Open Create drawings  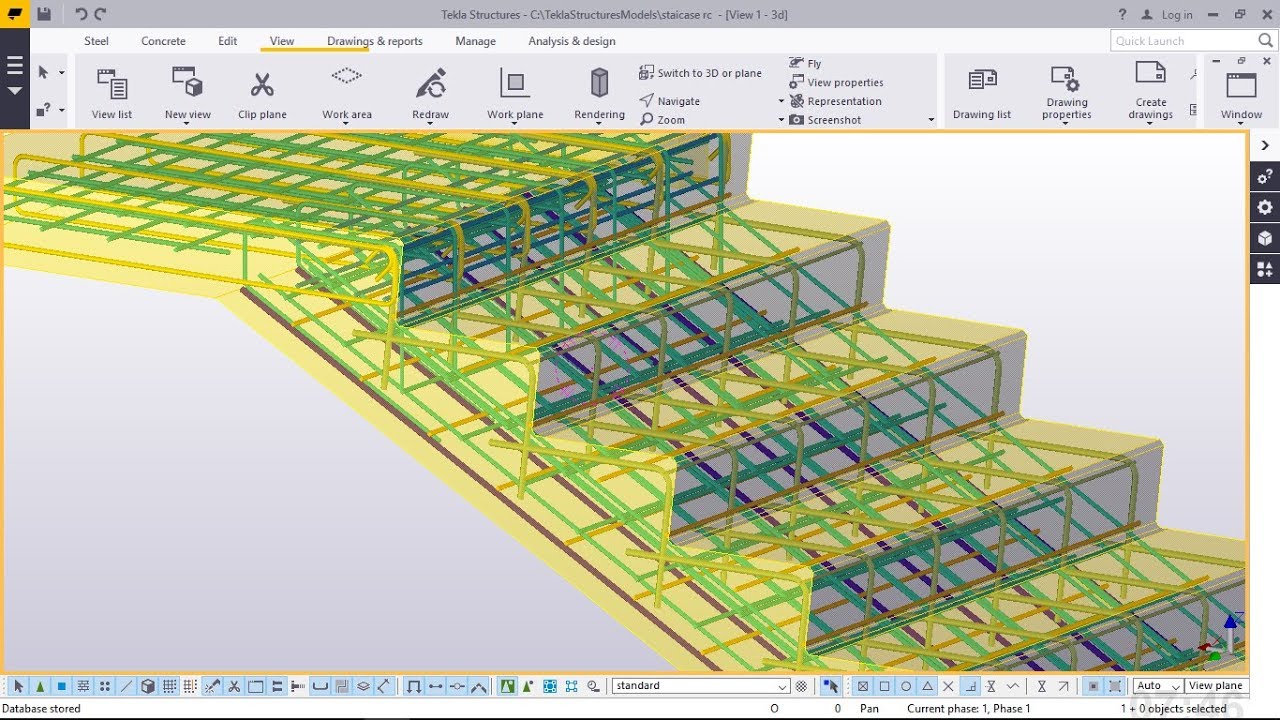click(1151, 93)
